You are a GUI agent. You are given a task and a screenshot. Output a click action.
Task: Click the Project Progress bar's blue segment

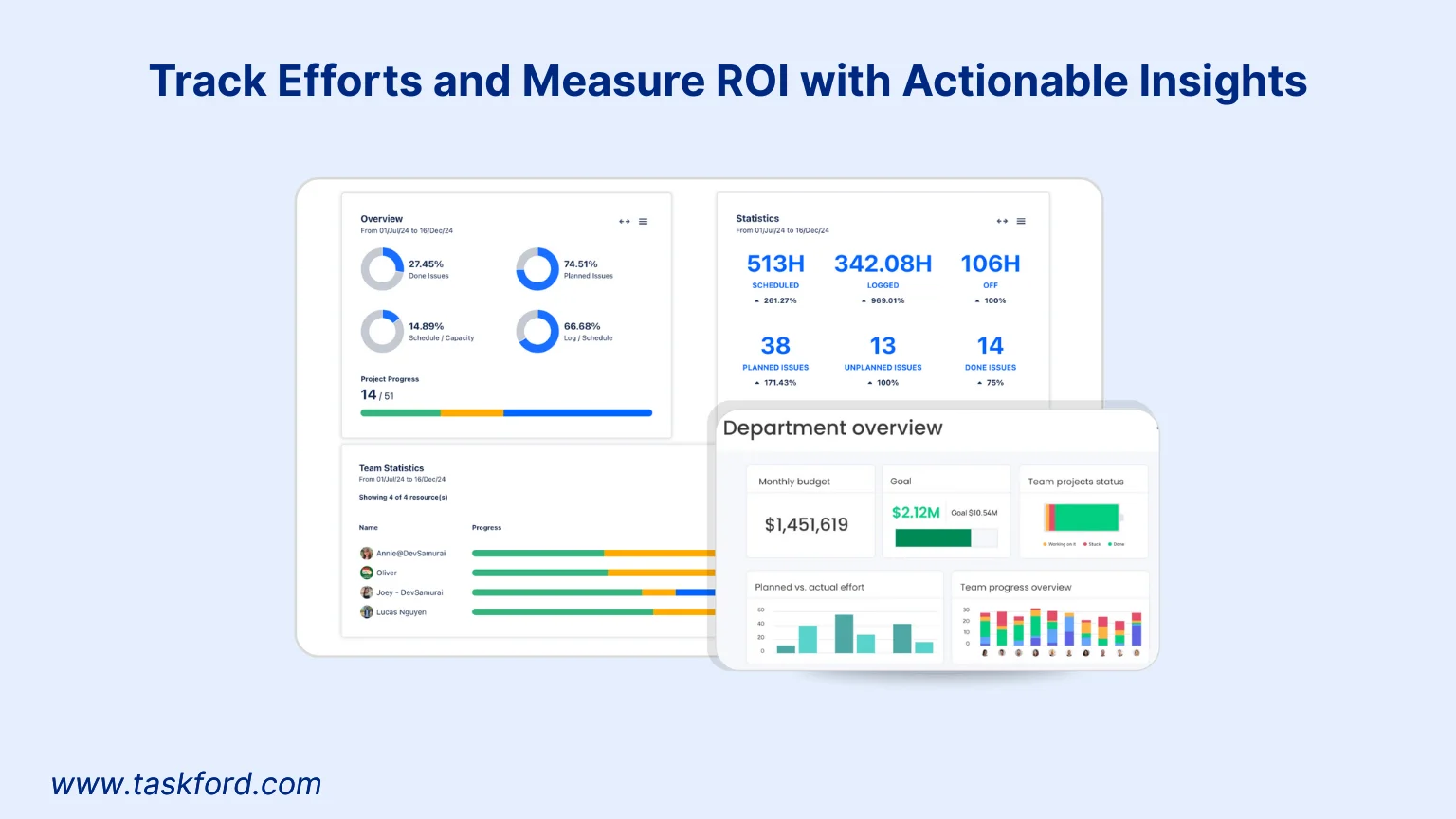click(577, 413)
